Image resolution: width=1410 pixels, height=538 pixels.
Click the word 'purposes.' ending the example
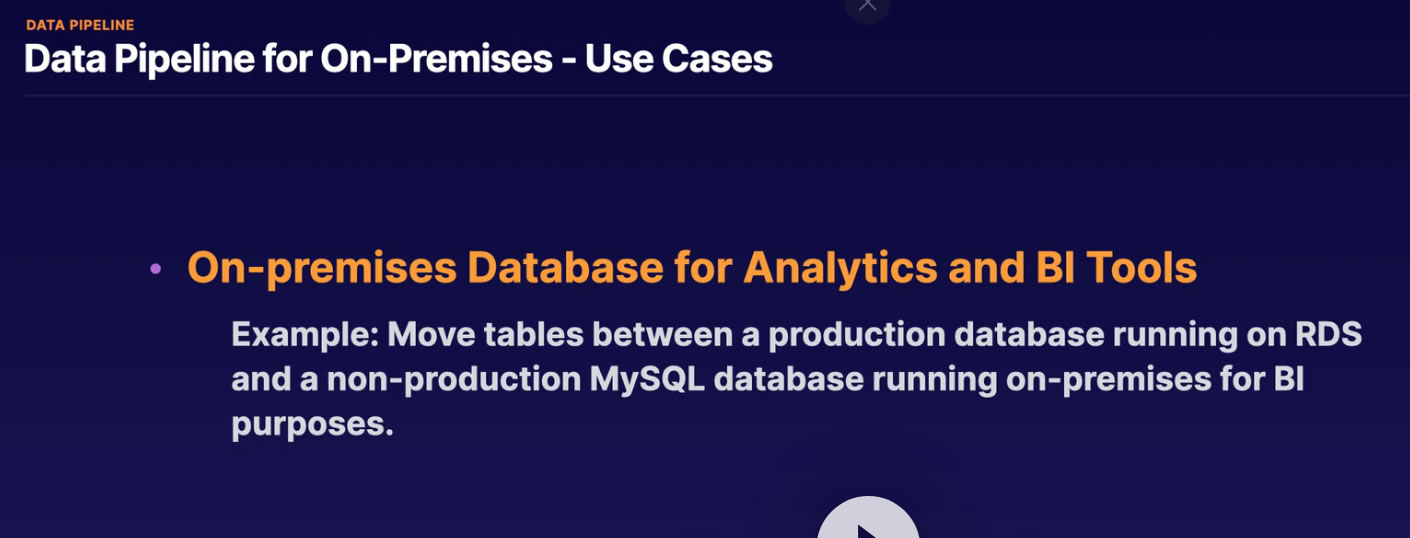point(313,424)
